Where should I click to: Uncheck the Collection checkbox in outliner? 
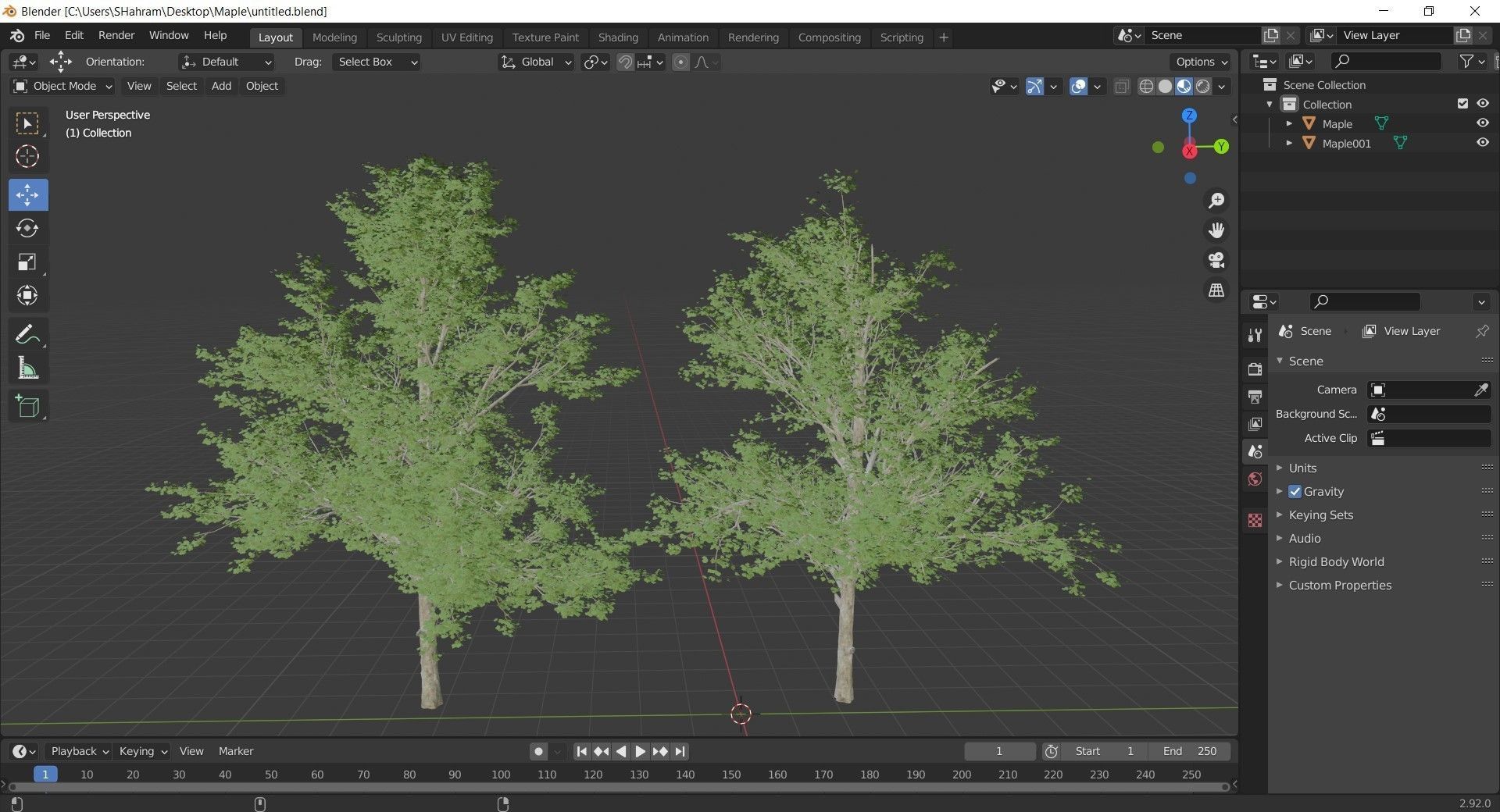tap(1462, 103)
